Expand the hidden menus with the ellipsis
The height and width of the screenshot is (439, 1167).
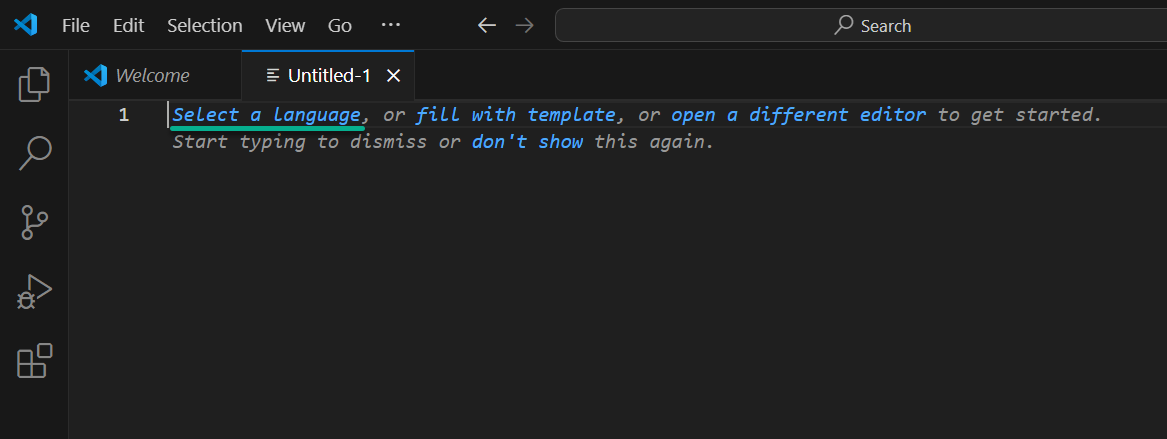coord(391,25)
